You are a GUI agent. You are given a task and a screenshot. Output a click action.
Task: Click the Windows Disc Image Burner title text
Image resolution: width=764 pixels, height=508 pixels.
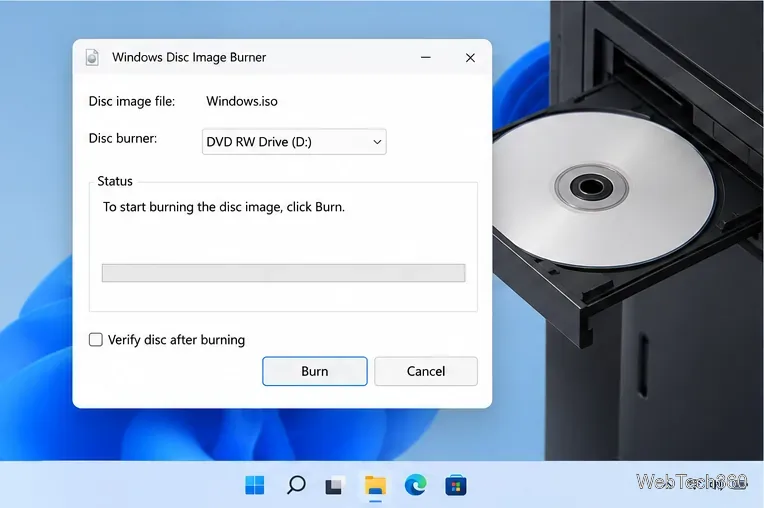(x=189, y=57)
